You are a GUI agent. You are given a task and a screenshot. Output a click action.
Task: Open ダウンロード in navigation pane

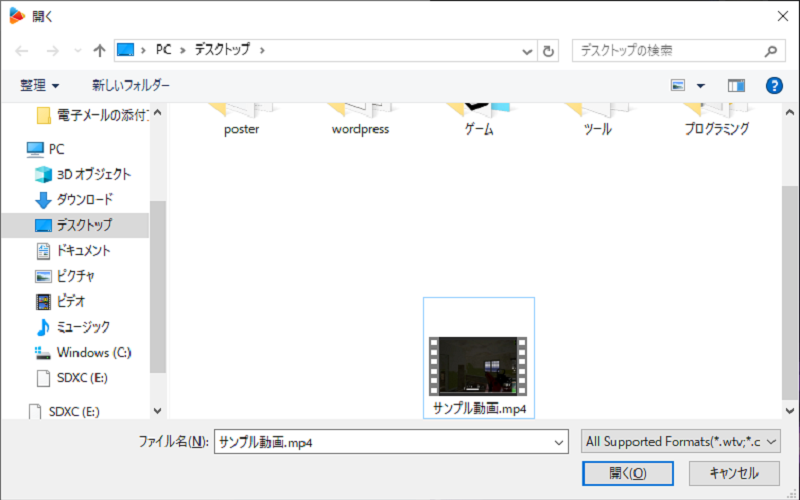point(74,199)
